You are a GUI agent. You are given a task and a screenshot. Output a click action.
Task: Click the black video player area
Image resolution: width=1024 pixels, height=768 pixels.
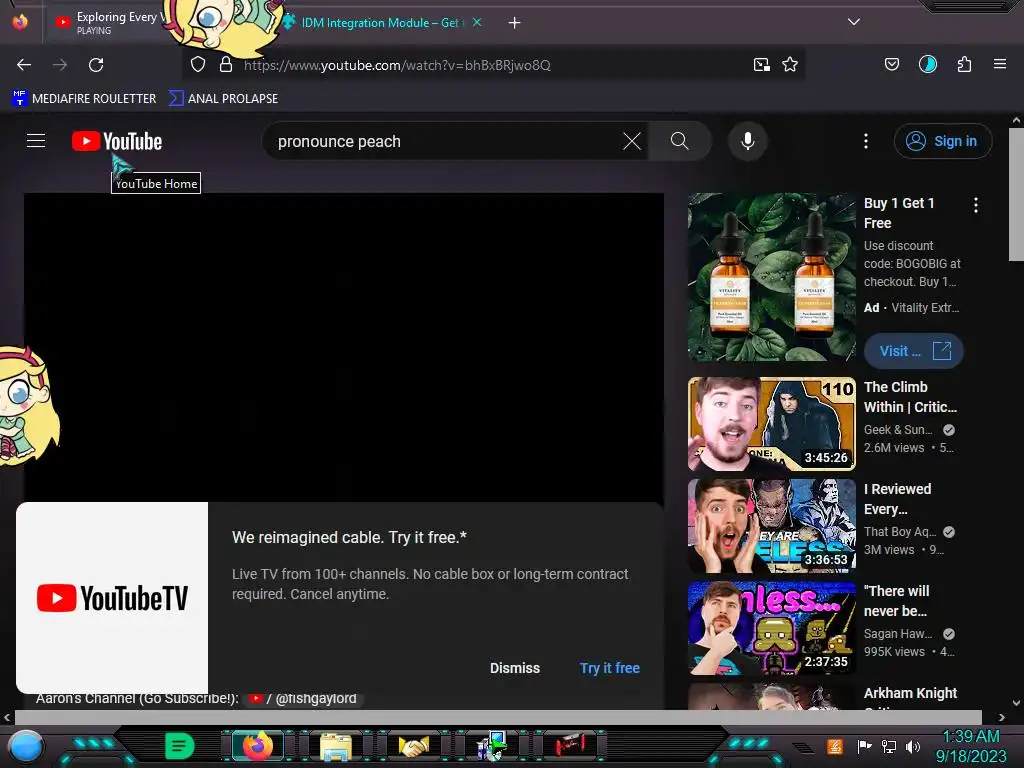[x=344, y=346]
